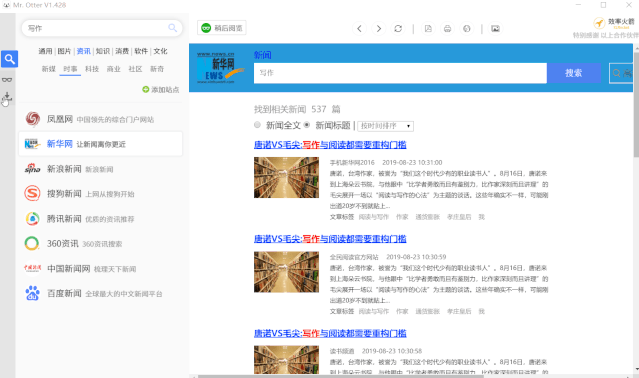This screenshot has height=378, width=639.
Task: Click the 中国新闻网 logo icon
Action: pyautogui.click(x=33, y=268)
